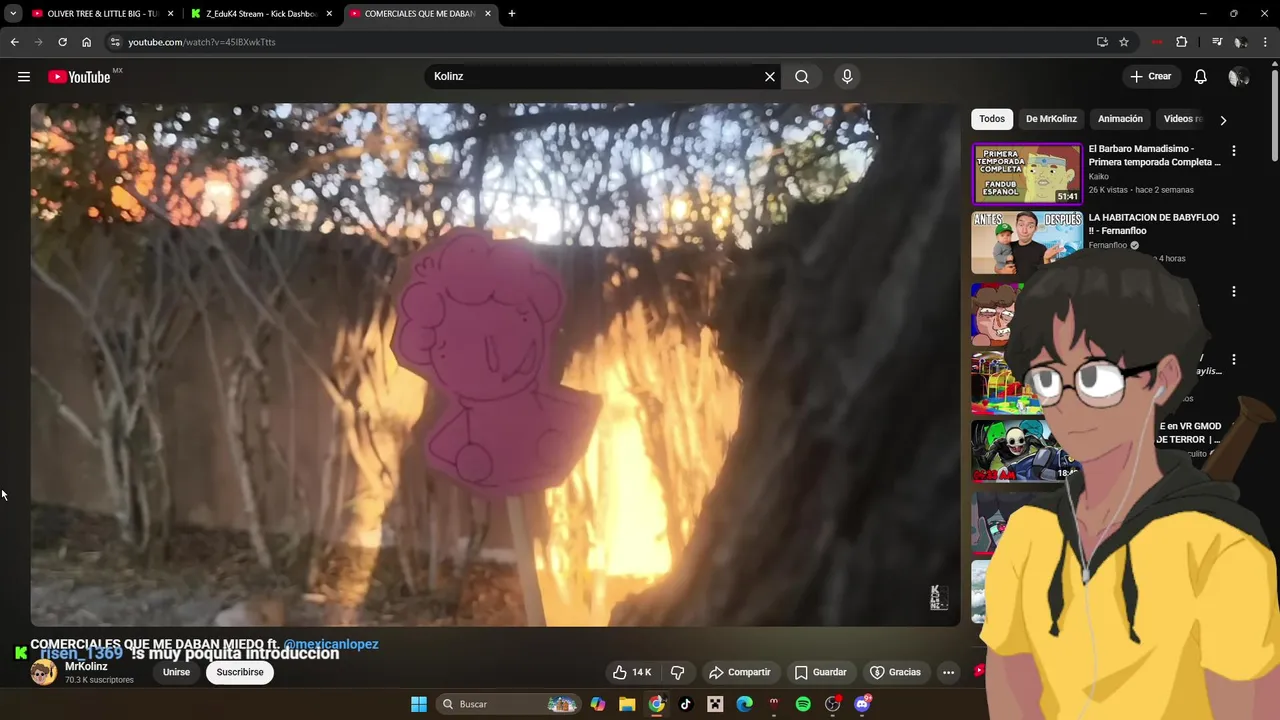Open options for El Barbaro Mamadisimo video
This screenshot has width=1280, height=720.
click(1234, 151)
